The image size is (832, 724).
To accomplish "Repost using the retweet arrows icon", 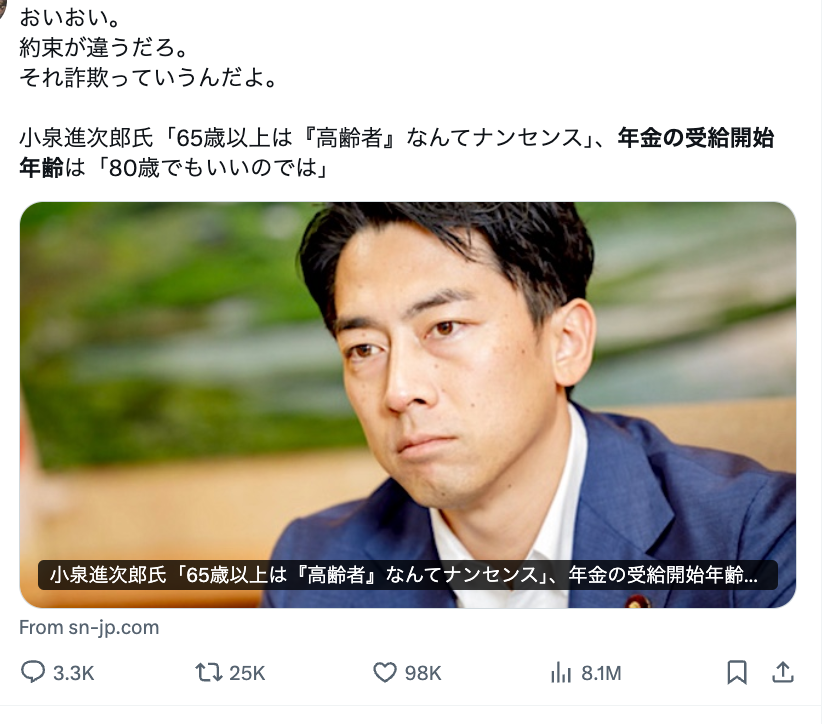I will (x=209, y=672).
